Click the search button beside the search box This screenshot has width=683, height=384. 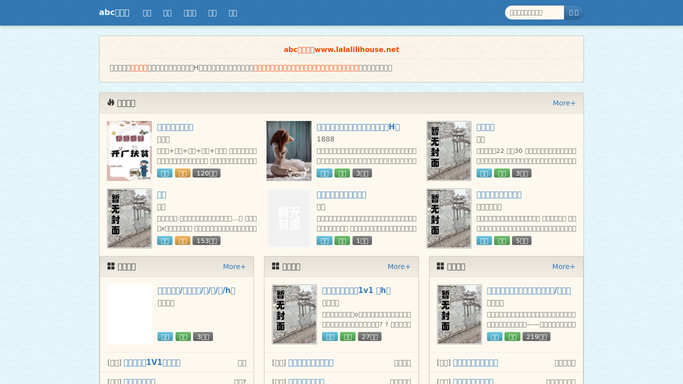click(574, 13)
